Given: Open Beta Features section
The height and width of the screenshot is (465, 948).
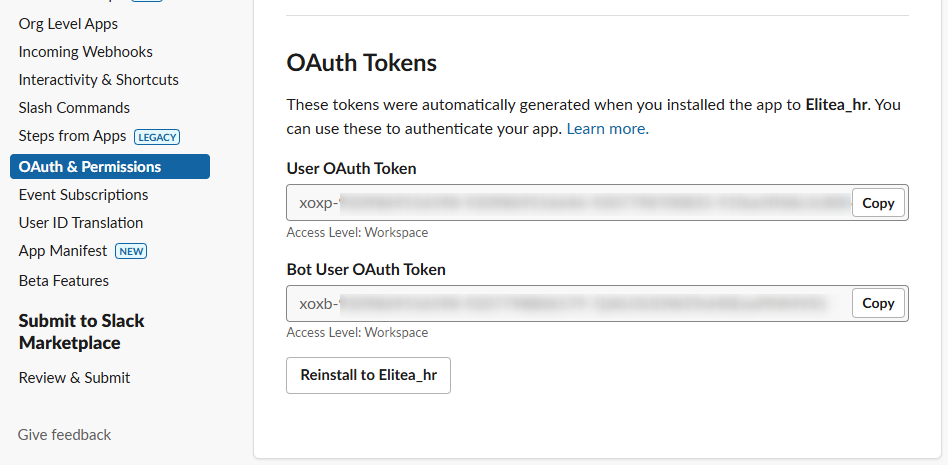Looking at the screenshot, I should point(63,281).
